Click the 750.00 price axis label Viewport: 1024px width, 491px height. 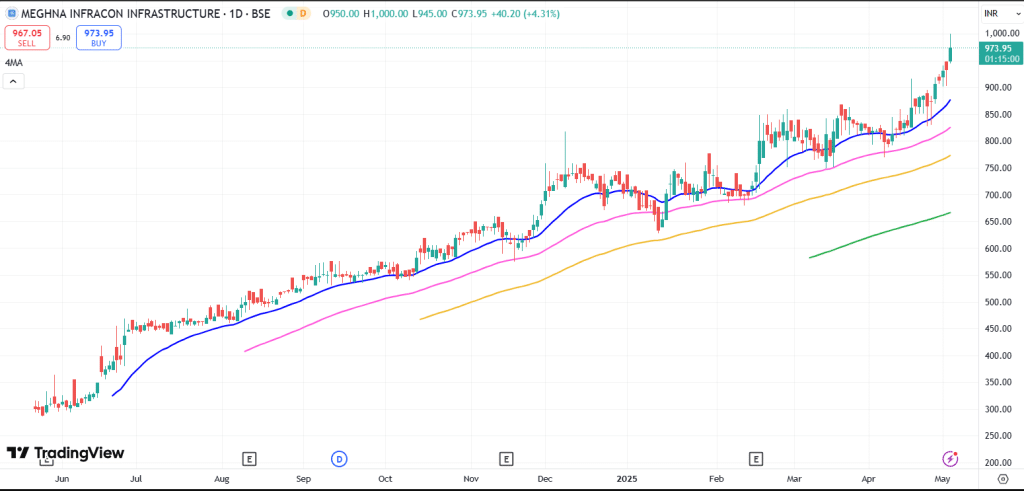[997, 168]
